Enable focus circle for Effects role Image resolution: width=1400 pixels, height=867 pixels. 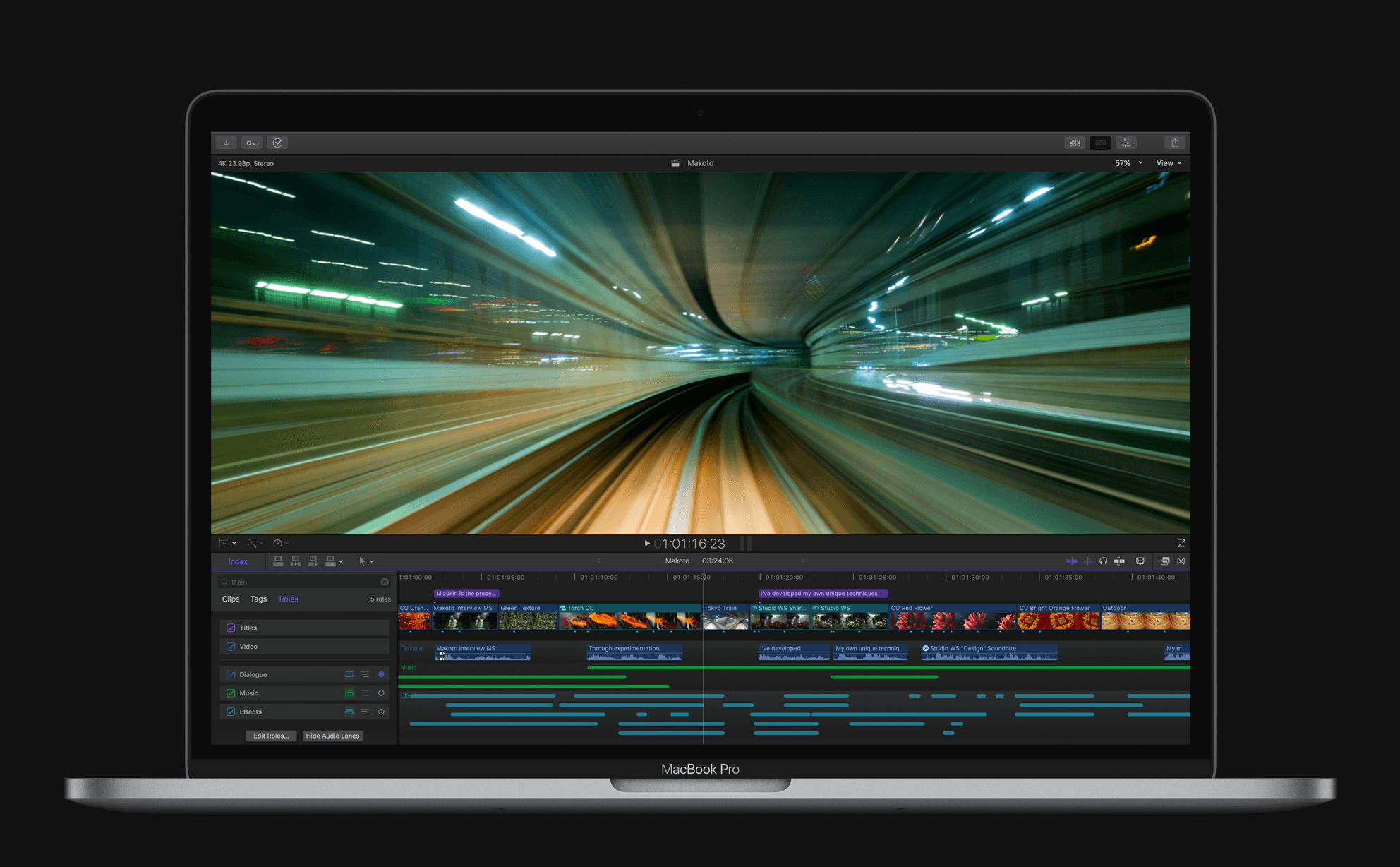(x=381, y=712)
